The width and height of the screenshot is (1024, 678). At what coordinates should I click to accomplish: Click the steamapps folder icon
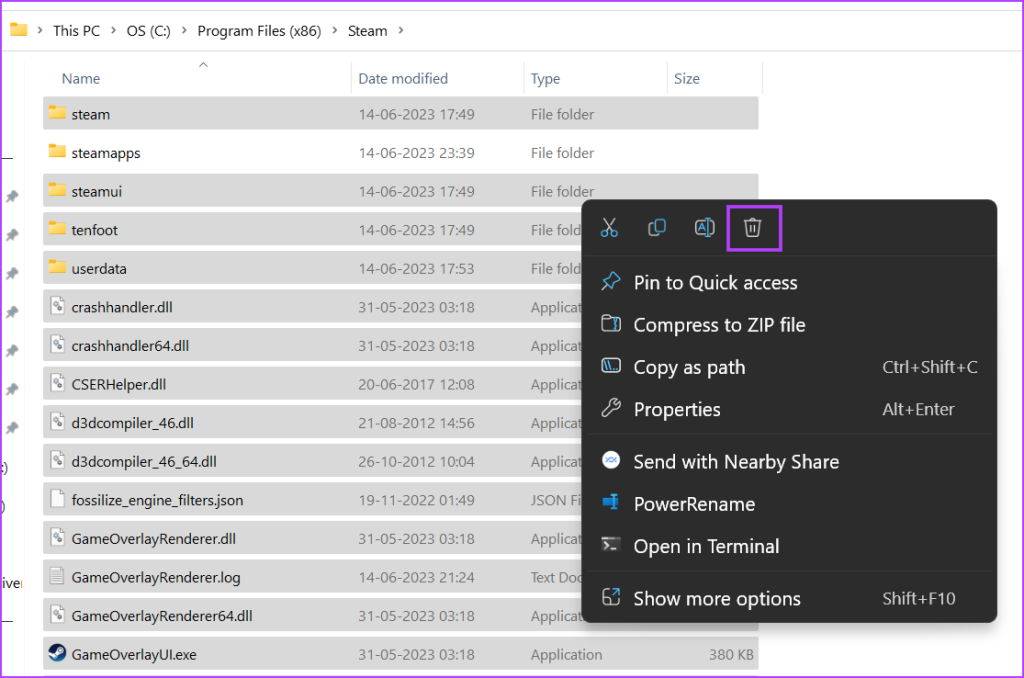pos(57,152)
